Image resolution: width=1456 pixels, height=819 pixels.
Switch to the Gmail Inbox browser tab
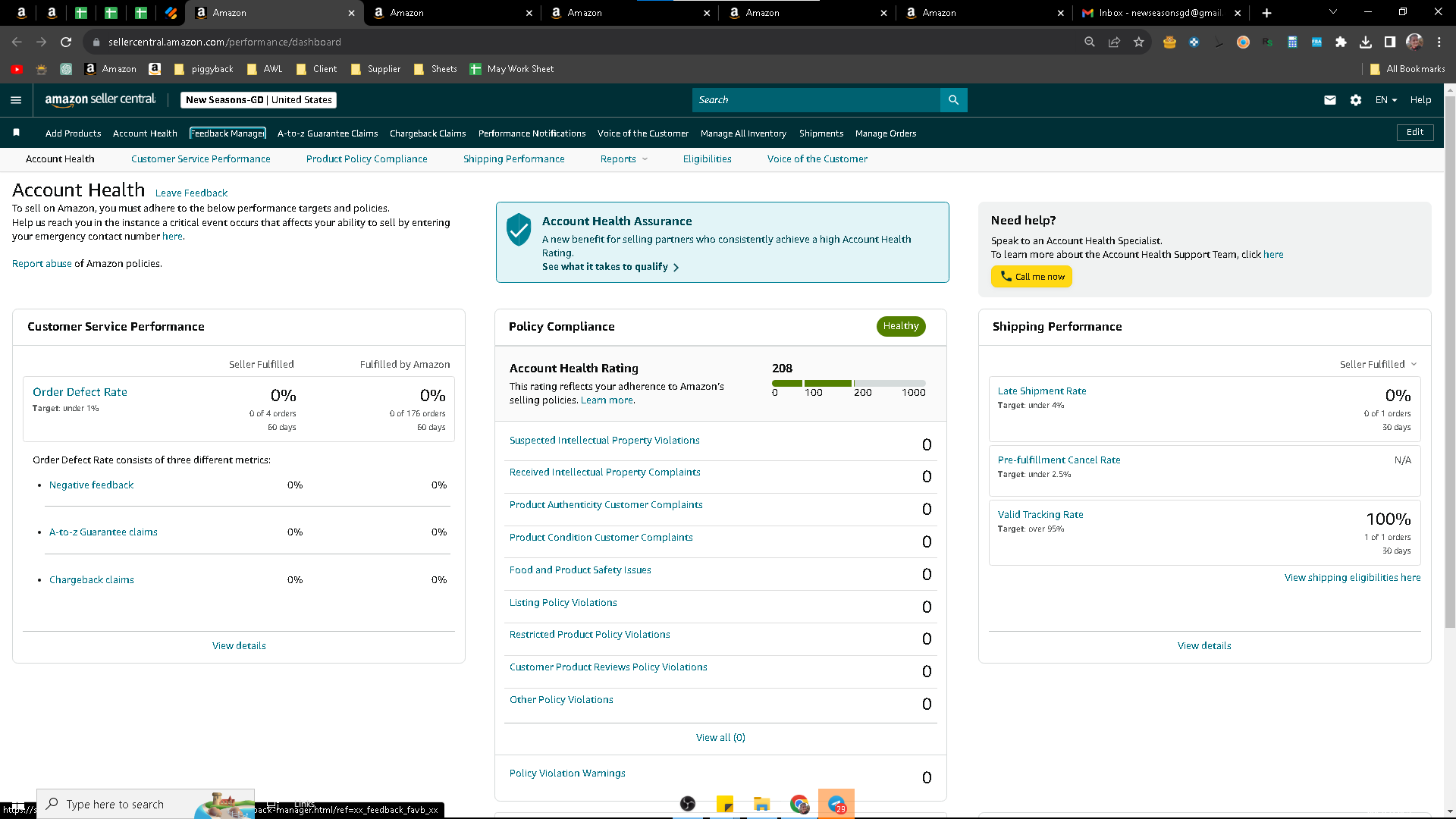click(x=1161, y=13)
